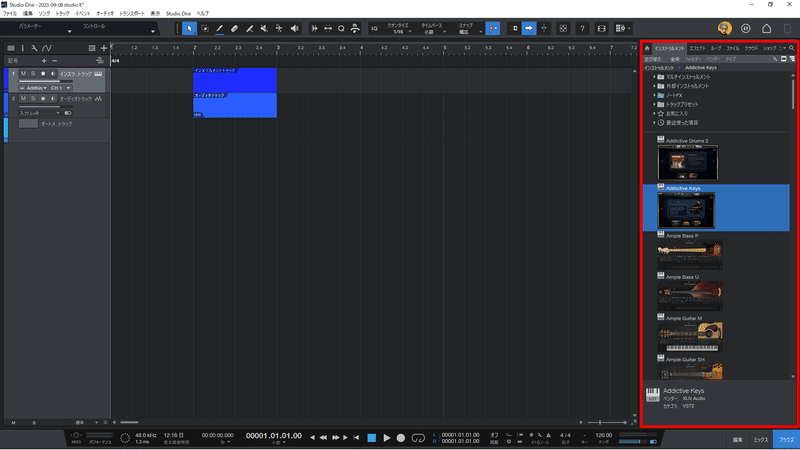The width and height of the screenshot is (800, 450).
Task: Select the Paint pencil tool
Action: [x=219, y=29]
